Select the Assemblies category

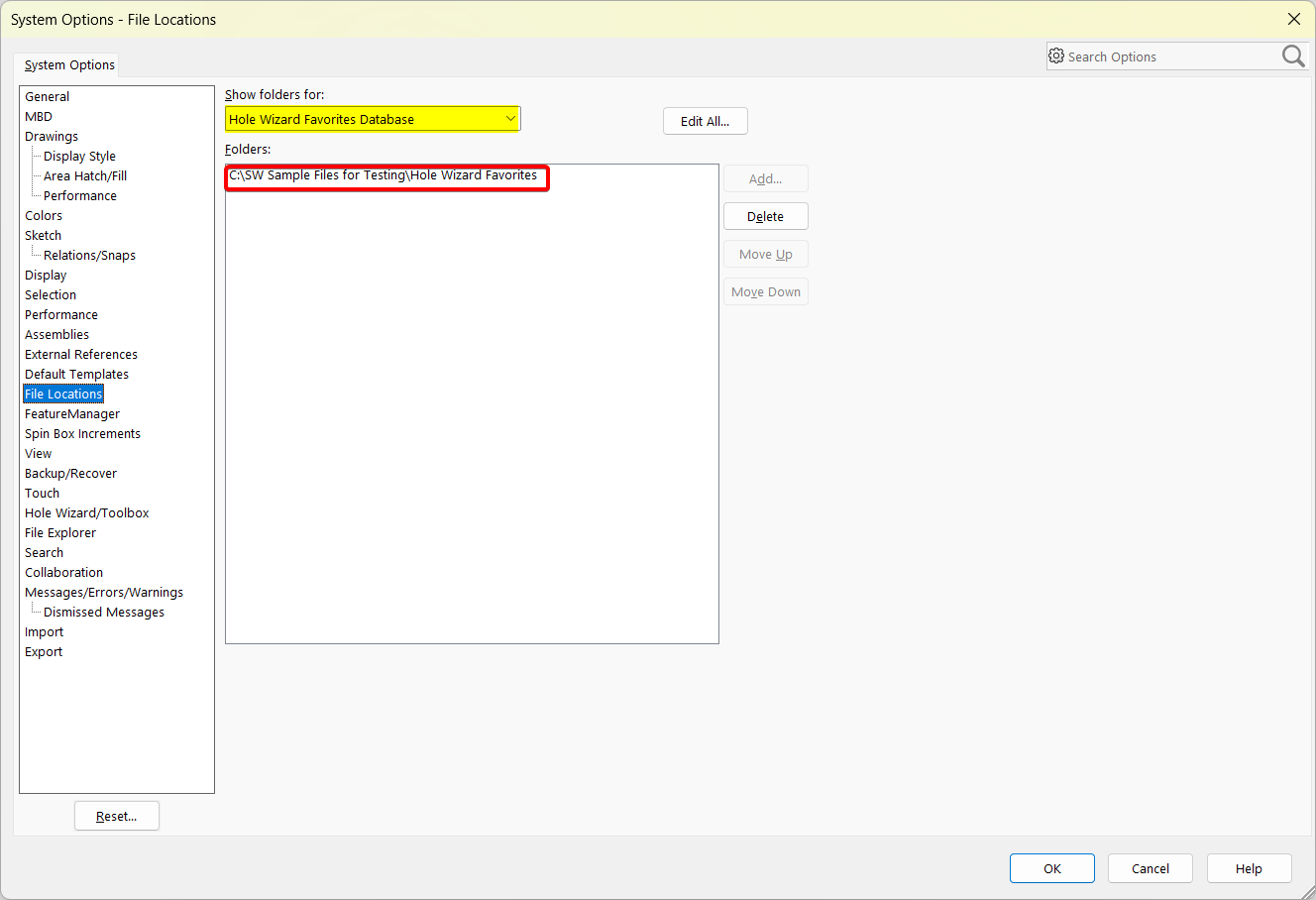pyautogui.click(x=57, y=335)
